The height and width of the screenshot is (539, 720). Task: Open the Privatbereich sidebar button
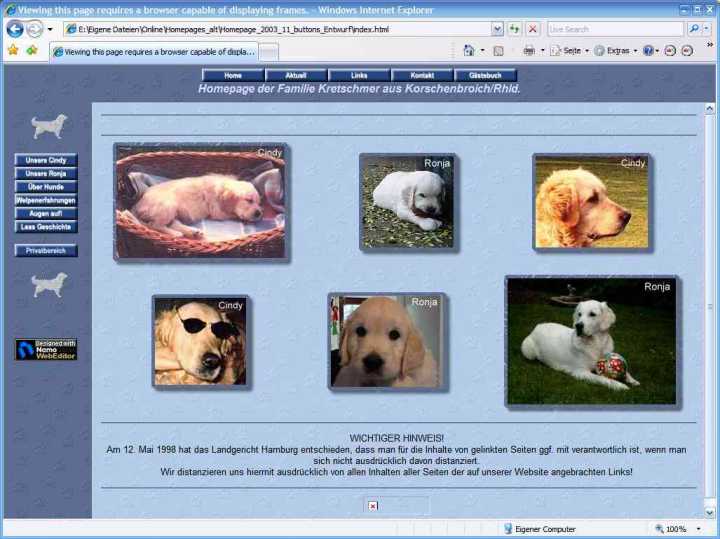click(46, 251)
